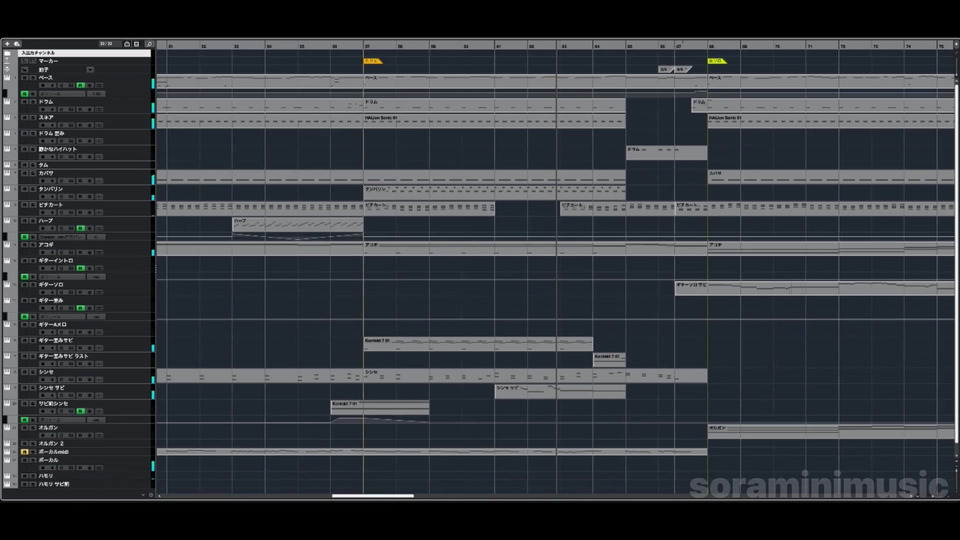Click the search tracks magnifier icon

[x=148, y=44]
